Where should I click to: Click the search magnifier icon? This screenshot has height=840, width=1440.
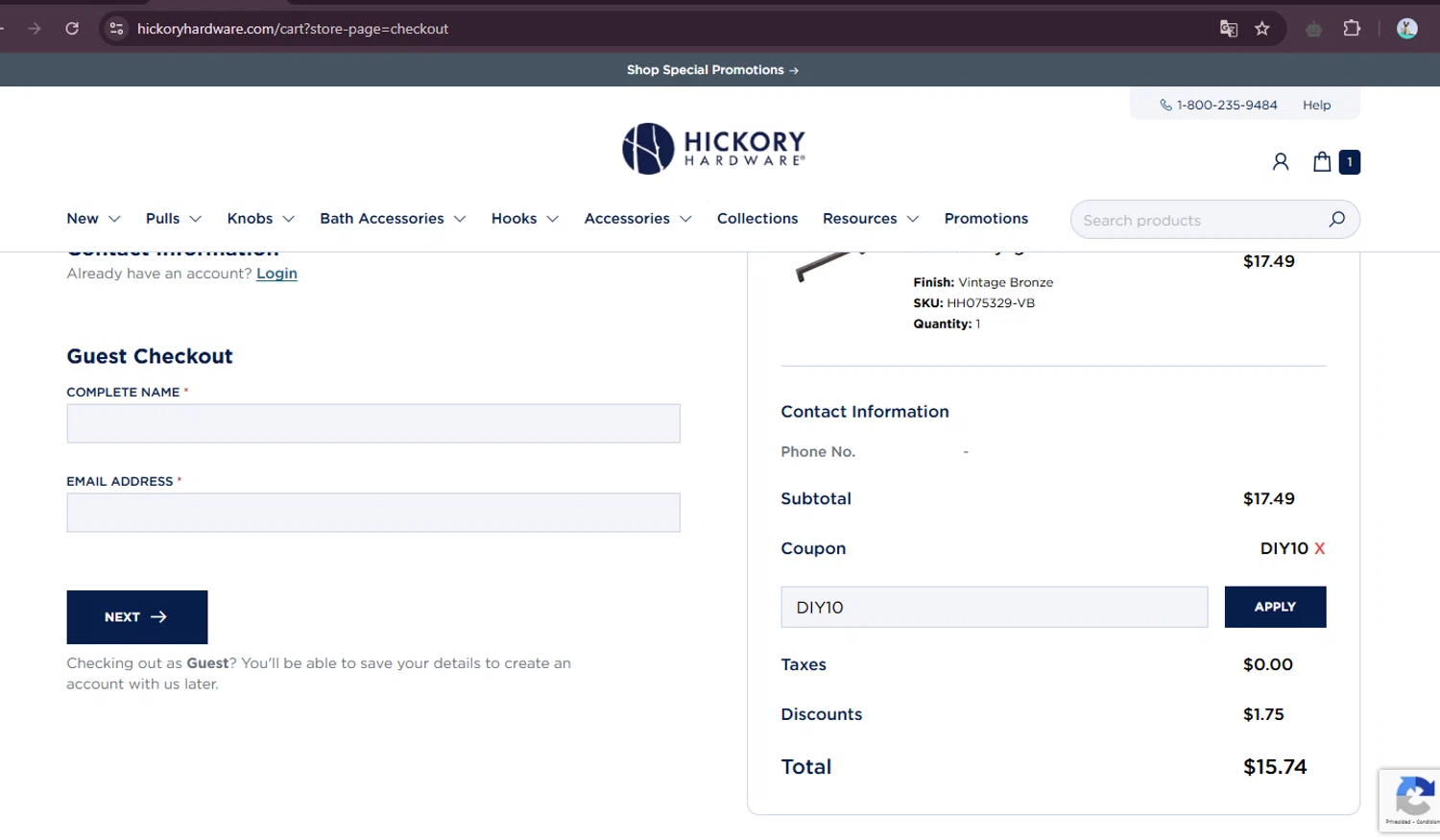coord(1336,220)
